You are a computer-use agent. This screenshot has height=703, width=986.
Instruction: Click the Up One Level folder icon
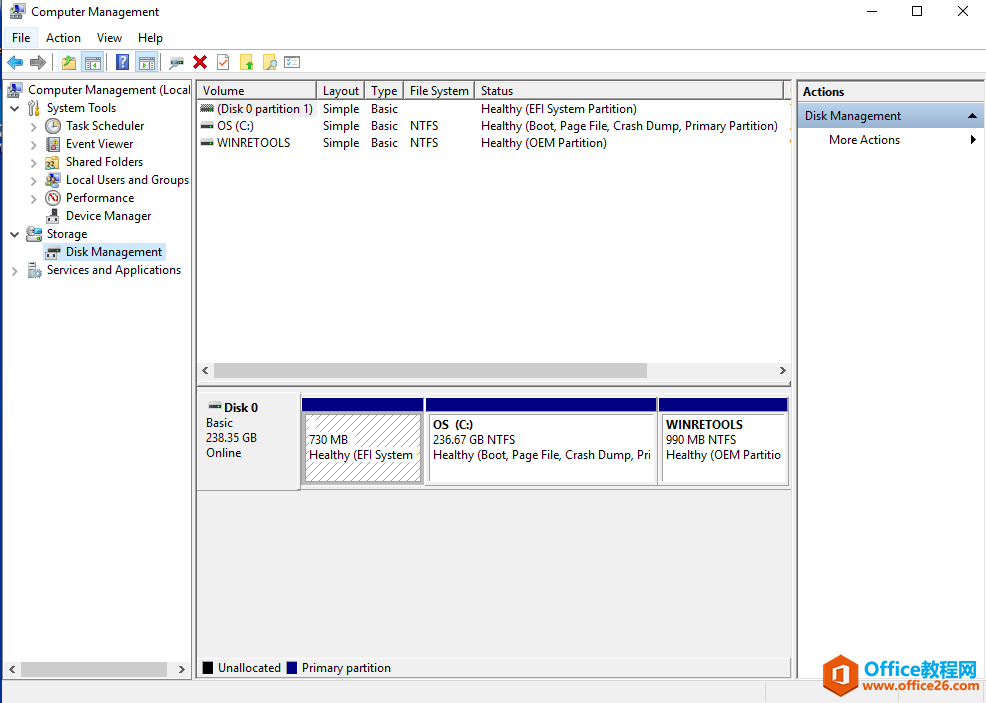pos(68,63)
